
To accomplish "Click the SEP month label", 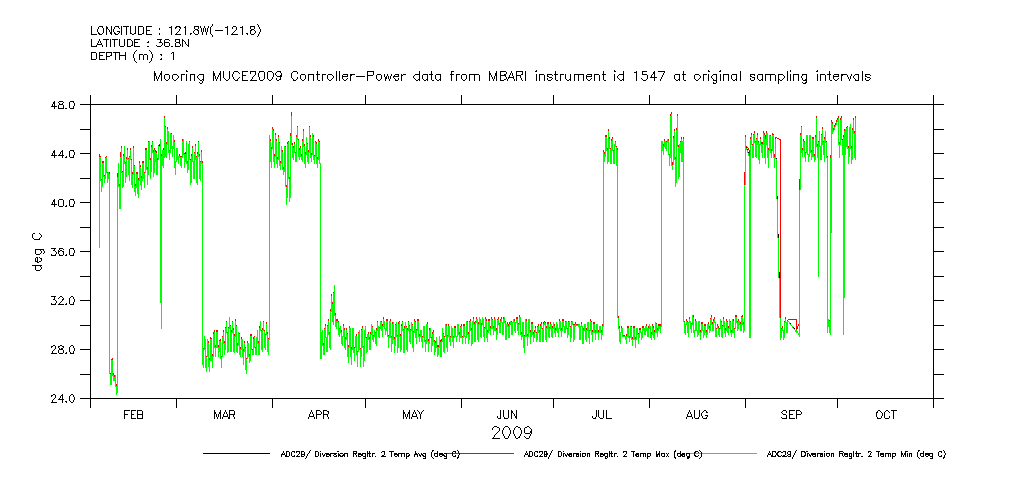I will (x=791, y=414).
